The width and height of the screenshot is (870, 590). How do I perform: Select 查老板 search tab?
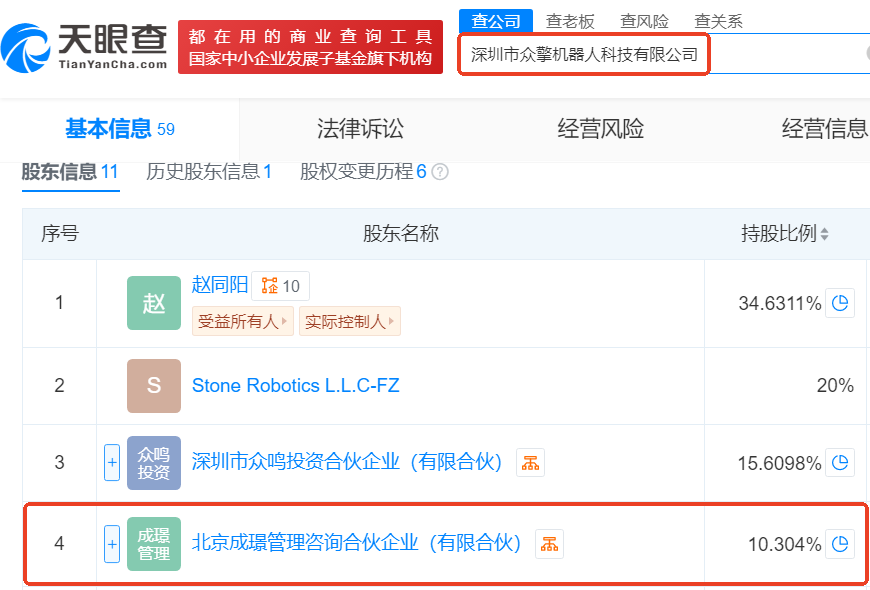click(x=570, y=22)
